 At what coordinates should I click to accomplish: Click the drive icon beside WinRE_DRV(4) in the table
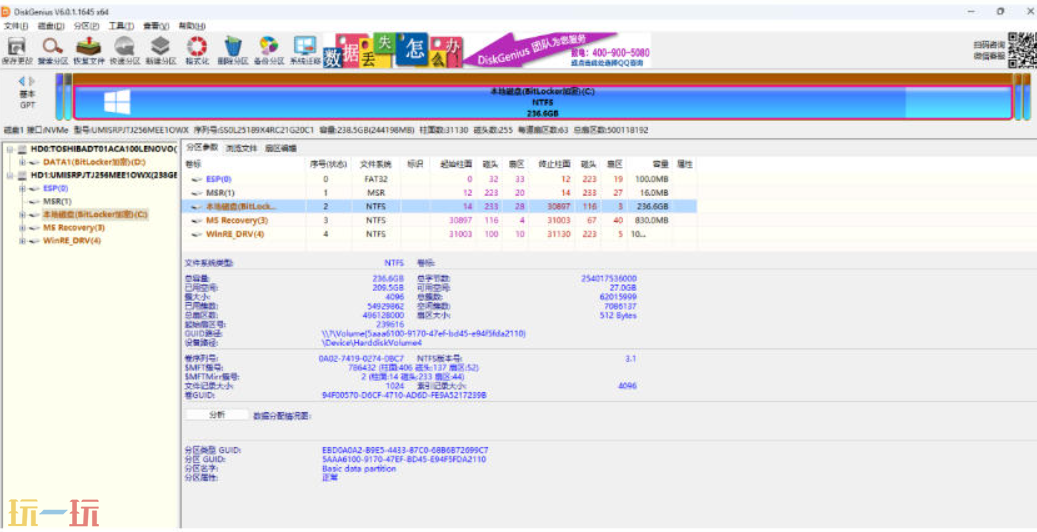pyautogui.click(x=196, y=234)
